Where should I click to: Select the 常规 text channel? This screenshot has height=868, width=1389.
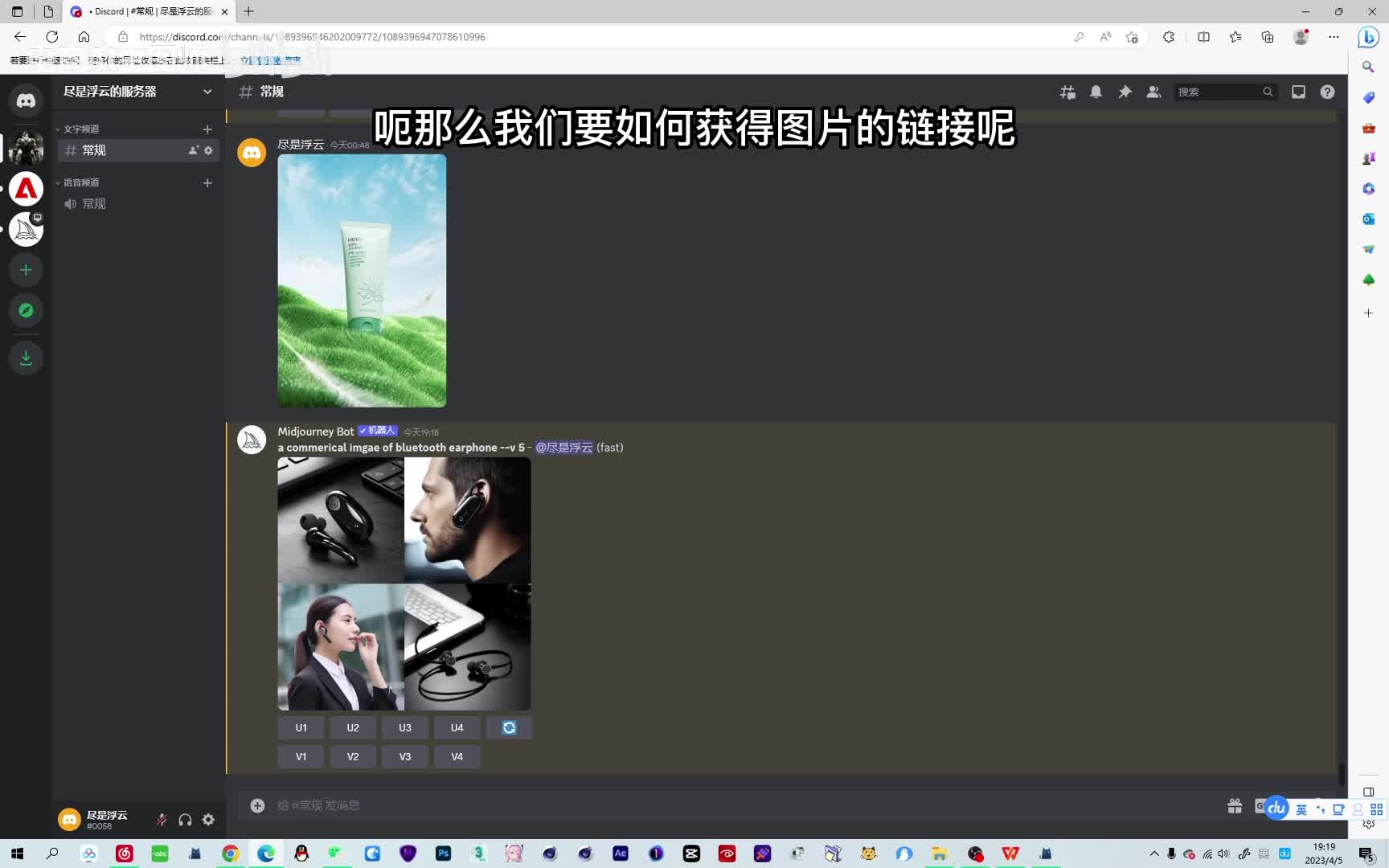[94, 150]
